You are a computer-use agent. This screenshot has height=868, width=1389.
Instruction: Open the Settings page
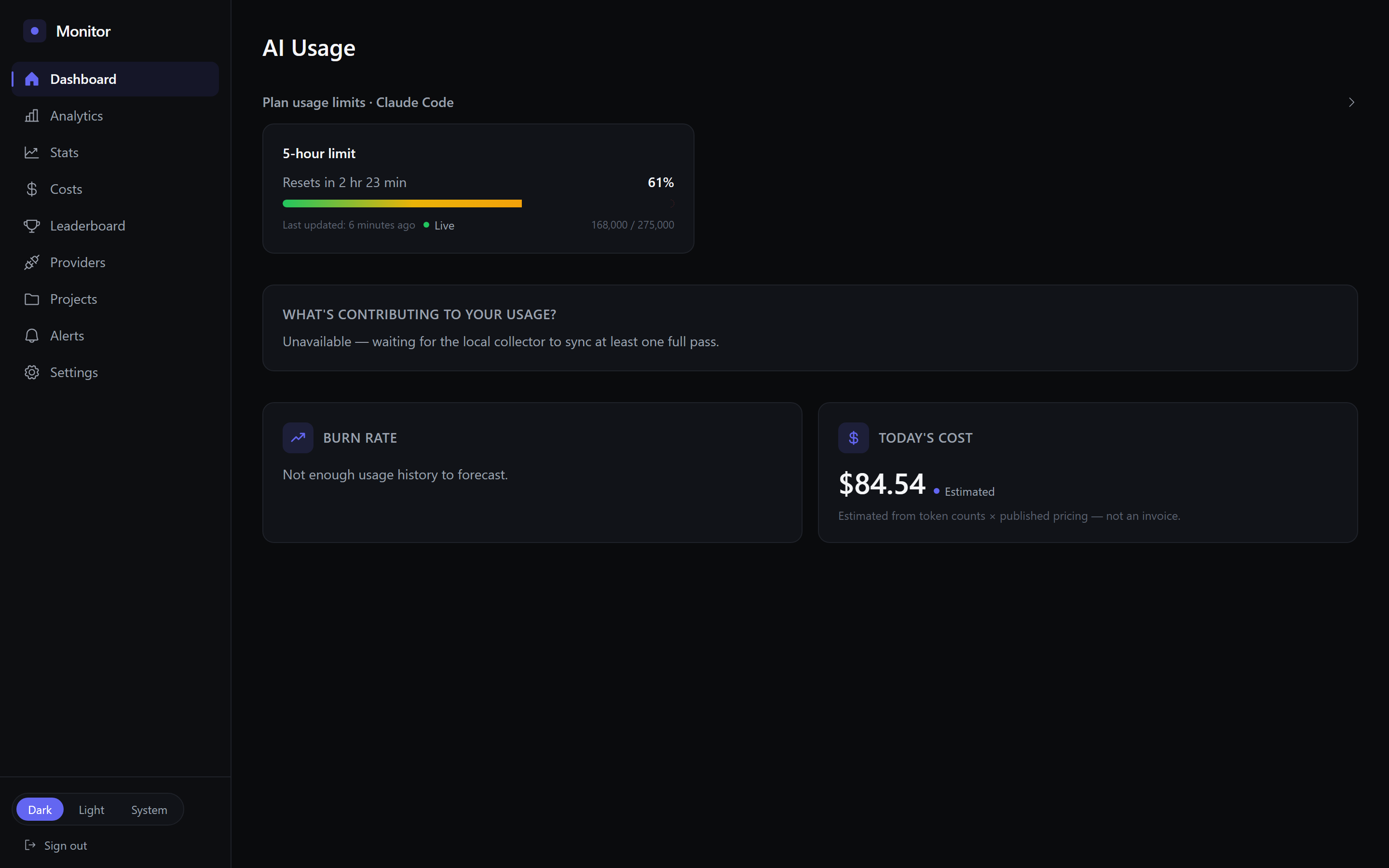(x=115, y=373)
